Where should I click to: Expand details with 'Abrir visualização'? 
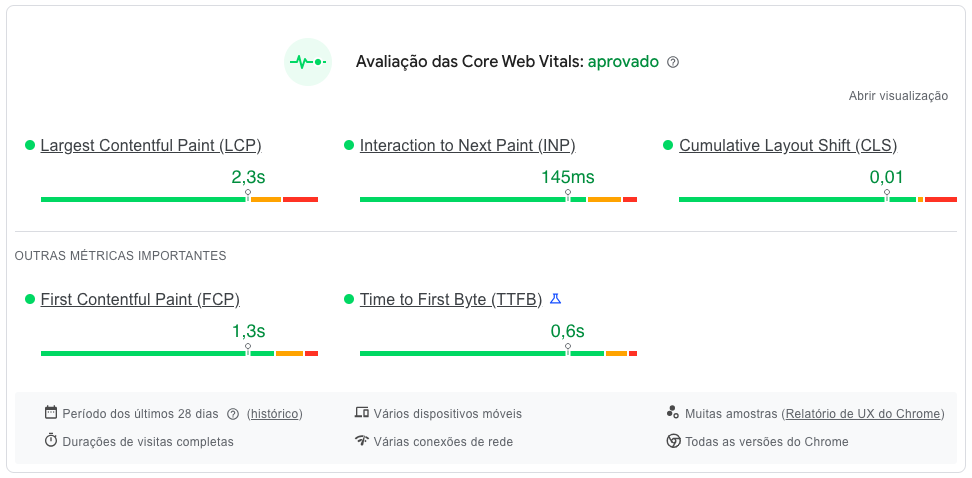[898, 96]
